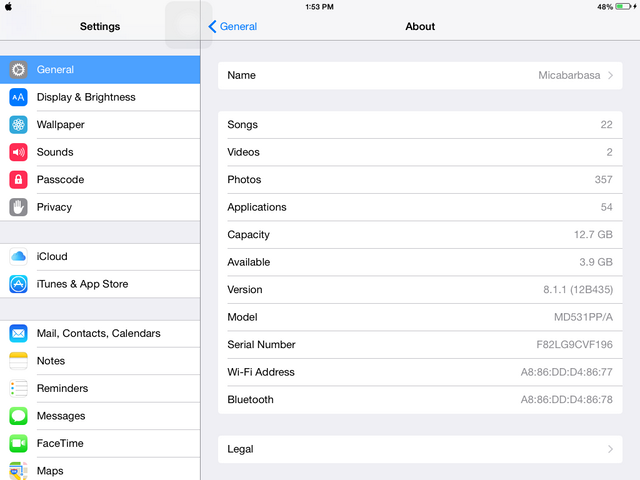The image size is (640, 480).
Task: Tap the Maps settings entry
Action: click(x=50, y=470)
